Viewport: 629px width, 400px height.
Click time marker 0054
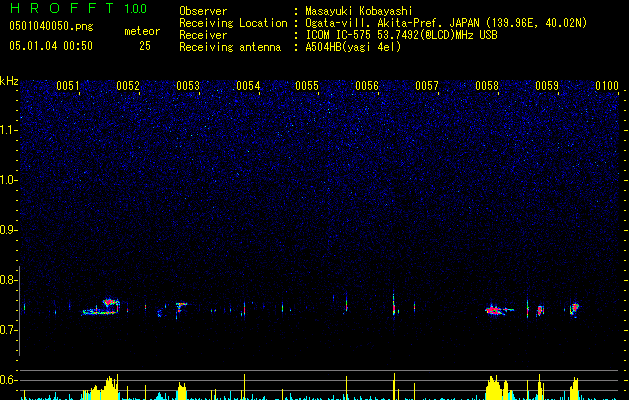(248, 86)
